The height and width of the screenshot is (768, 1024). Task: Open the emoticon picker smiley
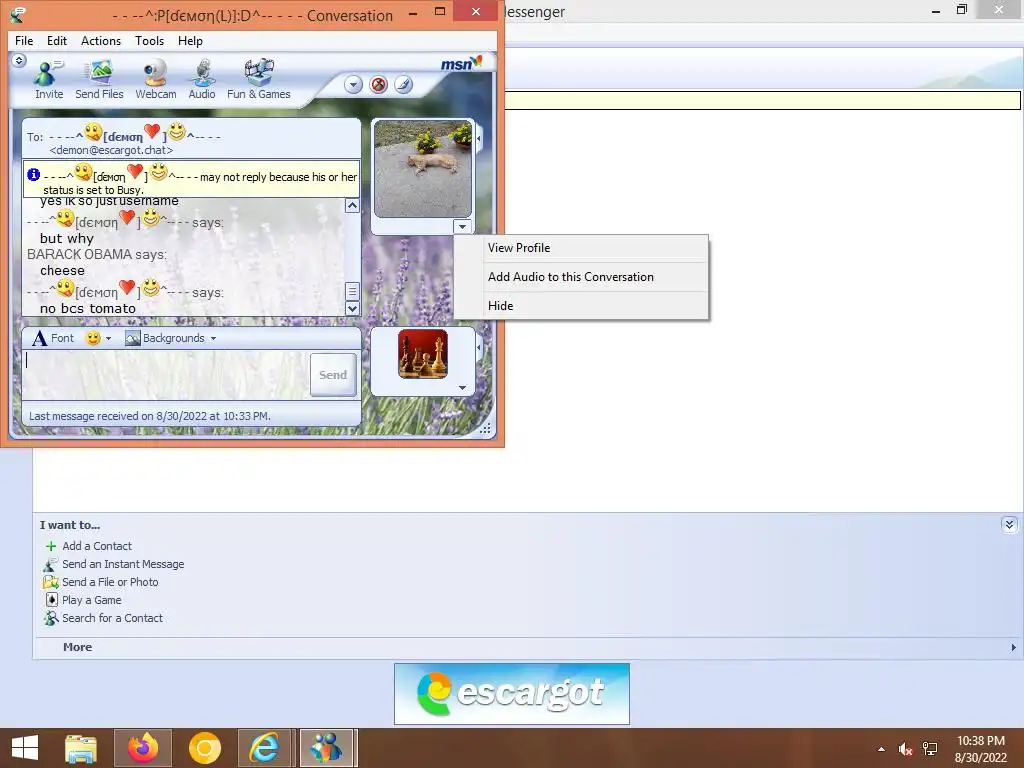click(93, 338)
